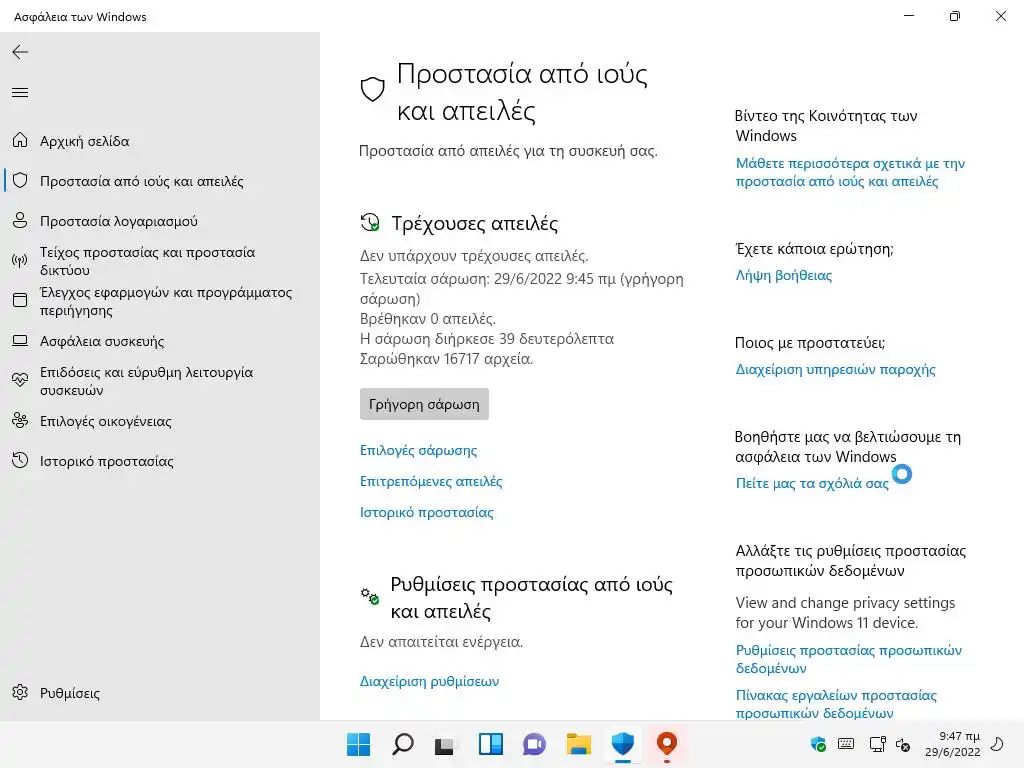Open Ιστορικό προστασίας link under scan options
This screenshot has height=768, width=1024.
[x=426, y=512]
